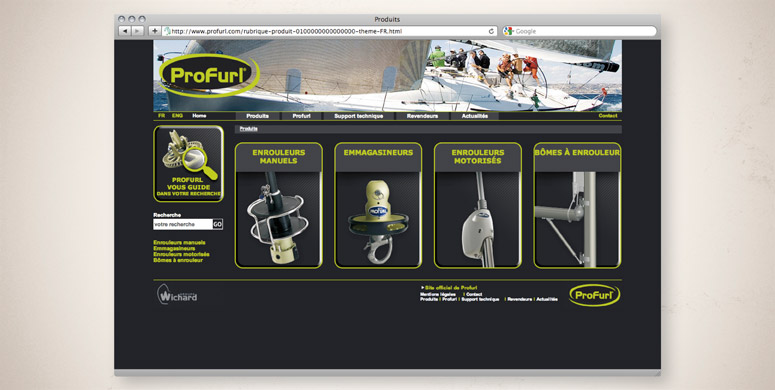Open the Emmagasineurs product card

tap(378, 206)
